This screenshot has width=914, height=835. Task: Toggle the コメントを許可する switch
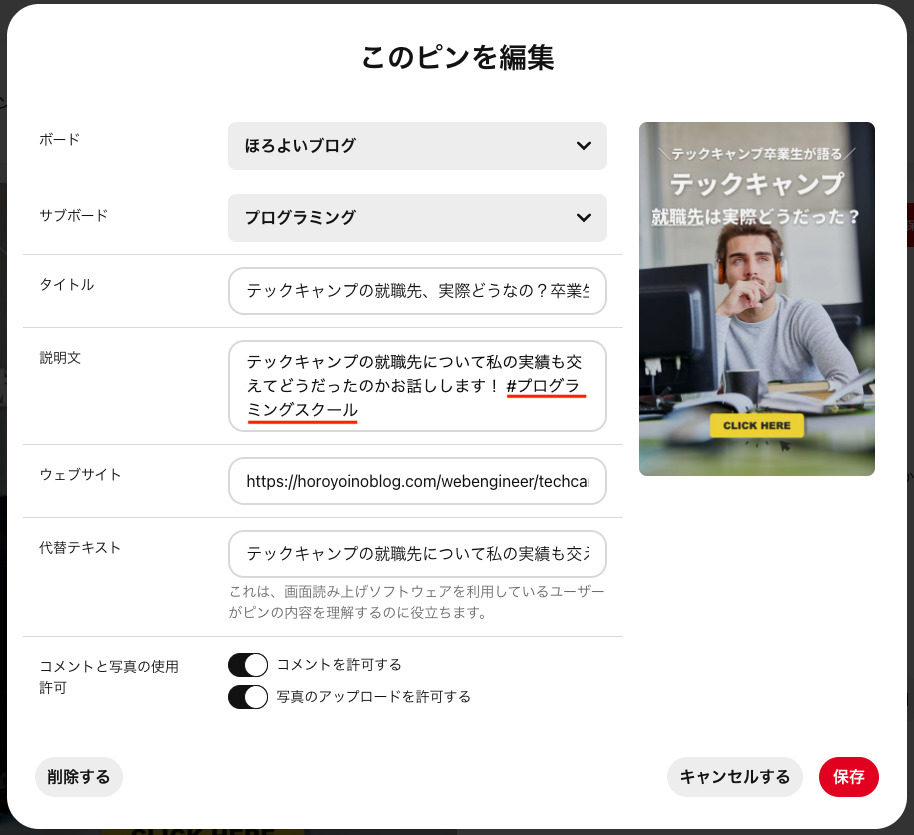click(x=248, y=665)
